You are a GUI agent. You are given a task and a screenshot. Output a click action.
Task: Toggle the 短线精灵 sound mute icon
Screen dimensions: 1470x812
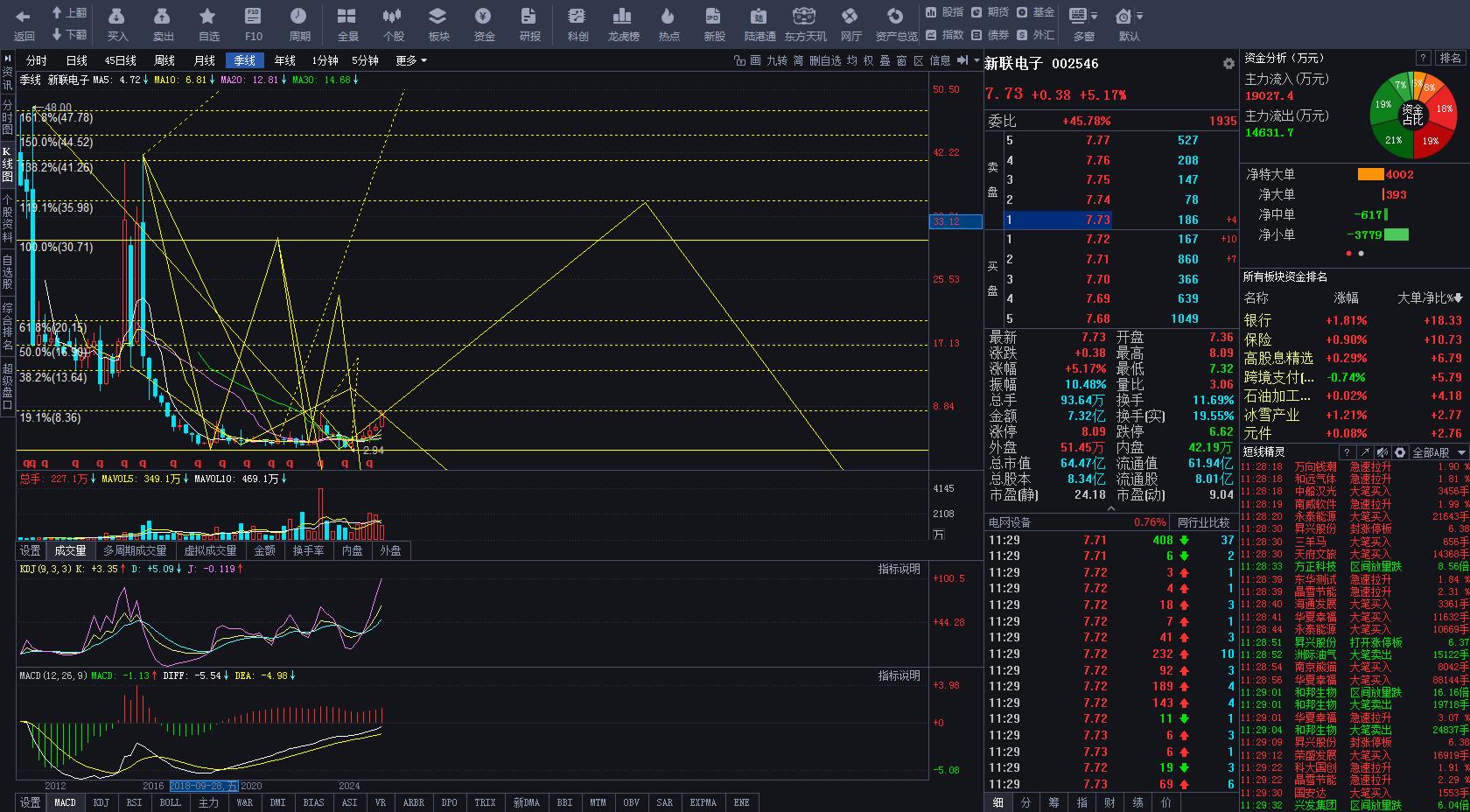[1382, 452]
